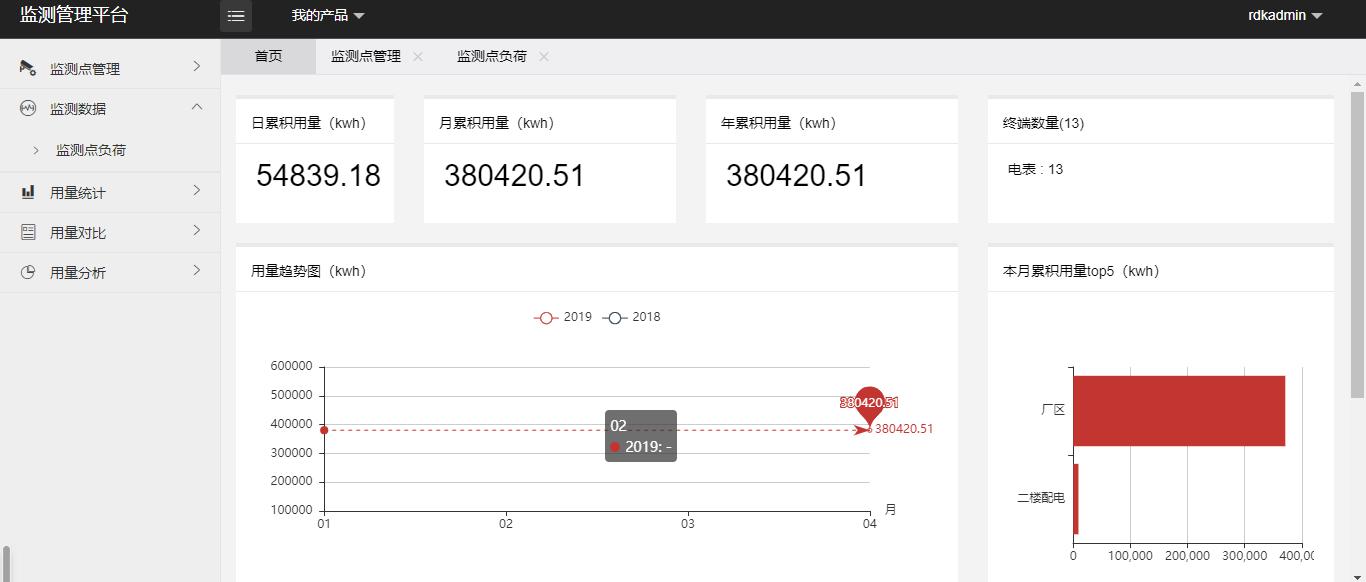Click the pie chart icon beside 用量分析
1366x582 pixels.
point(28,272)
